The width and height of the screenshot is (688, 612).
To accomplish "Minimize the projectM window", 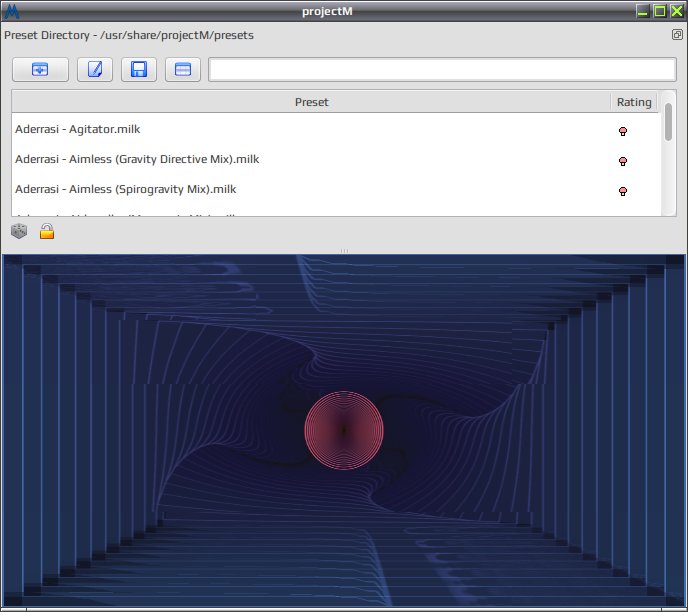I will 643,11.
